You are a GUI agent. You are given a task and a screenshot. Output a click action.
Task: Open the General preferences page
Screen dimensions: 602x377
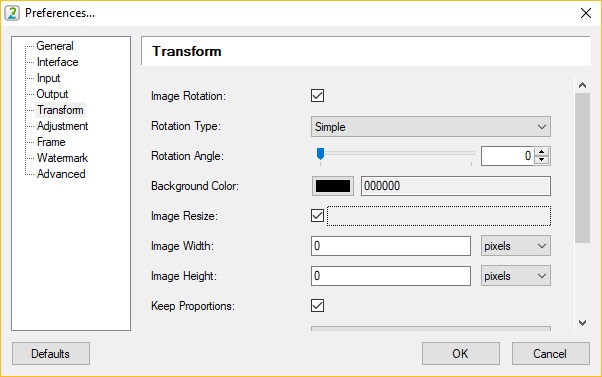pos(55,46)
